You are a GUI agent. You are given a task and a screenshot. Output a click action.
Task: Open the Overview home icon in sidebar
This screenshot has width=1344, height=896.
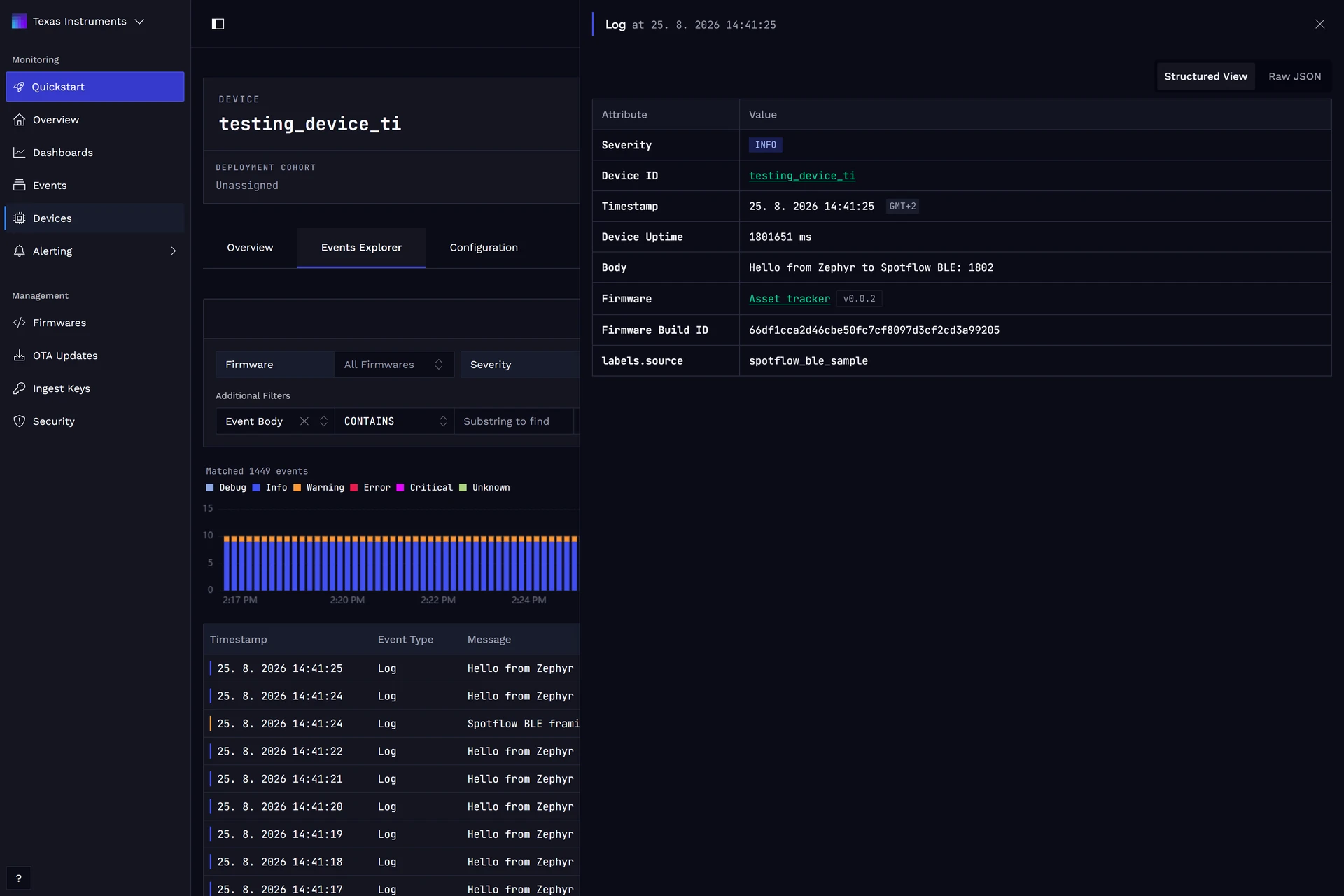20,120
